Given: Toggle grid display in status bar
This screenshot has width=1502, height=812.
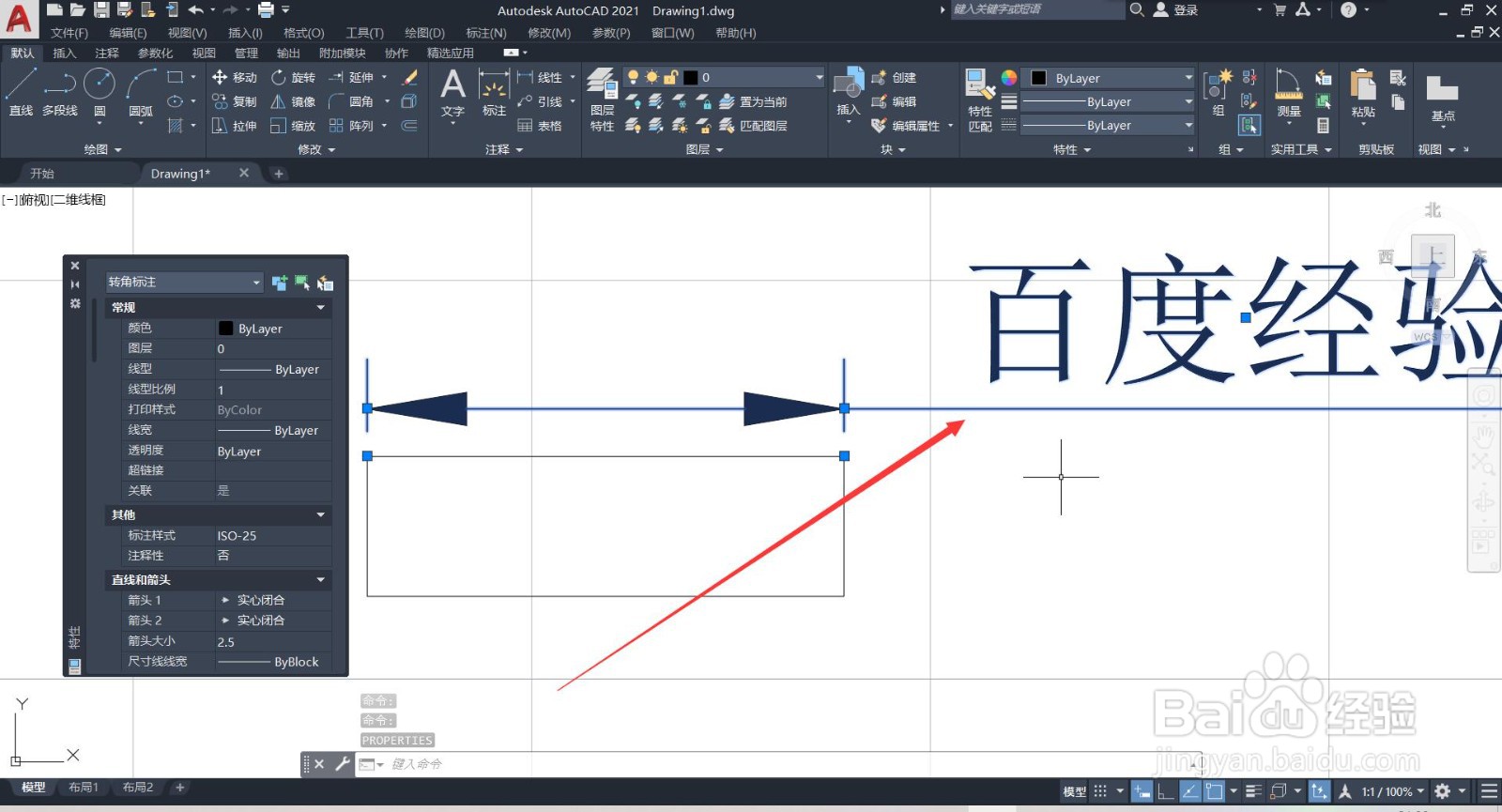Looking at the screenshot, I should (1100, 791).
